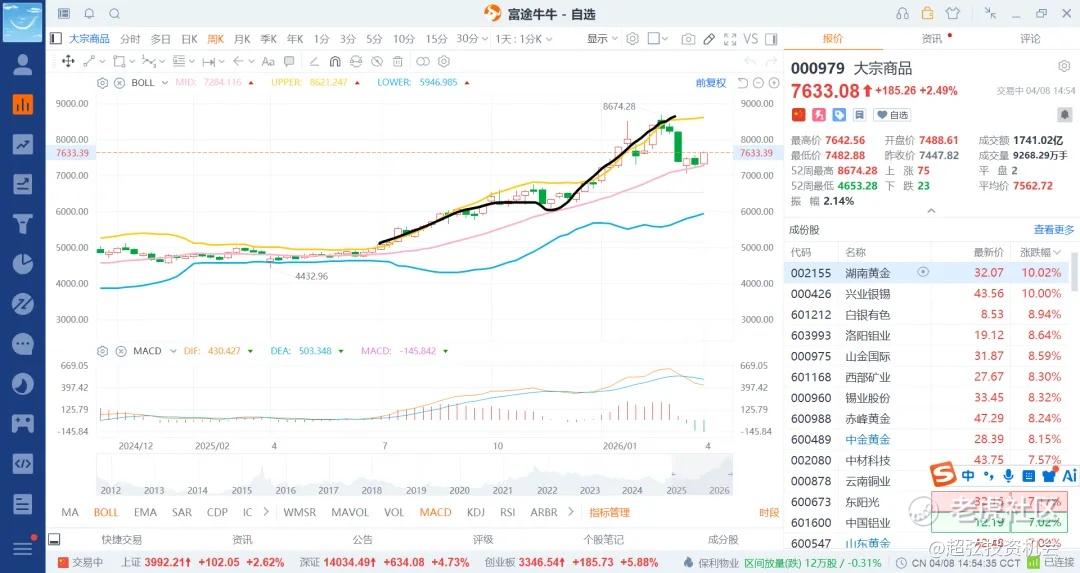
Task: Open the screenshot camera tool
Action: [688, 39]
